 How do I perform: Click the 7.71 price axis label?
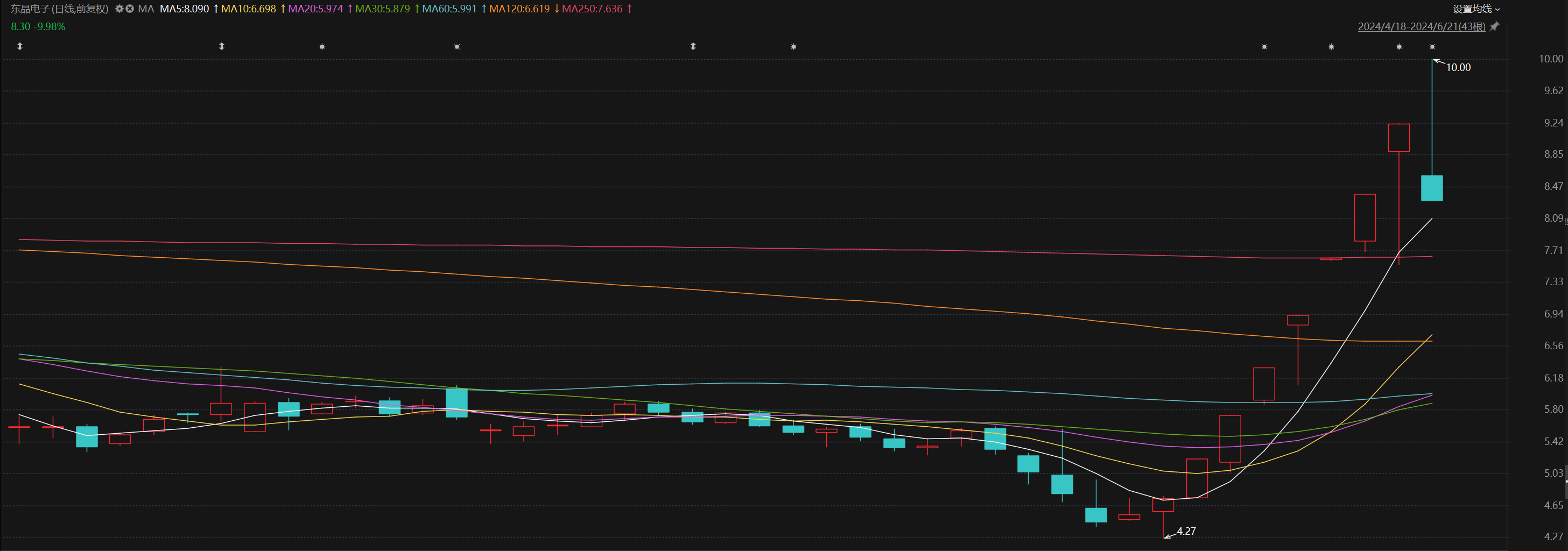click(1553, 251)
